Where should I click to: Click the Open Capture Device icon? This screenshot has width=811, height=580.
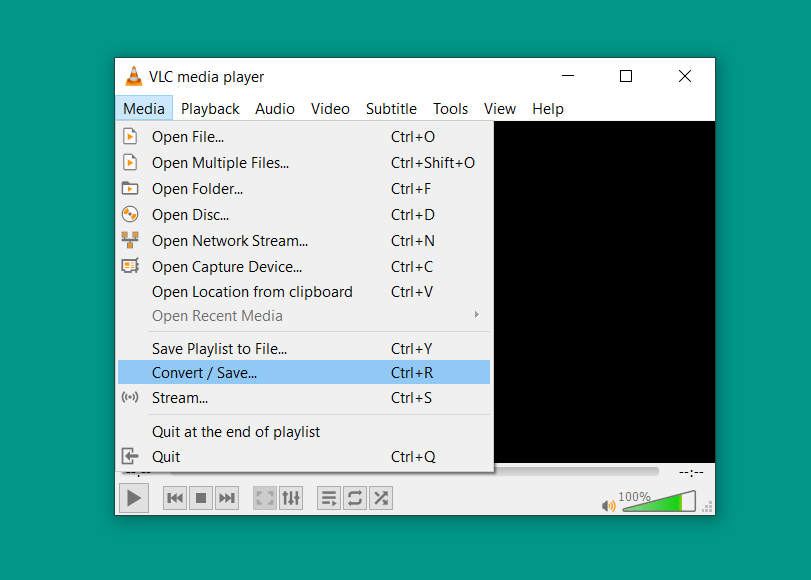[x=130, y=266]
